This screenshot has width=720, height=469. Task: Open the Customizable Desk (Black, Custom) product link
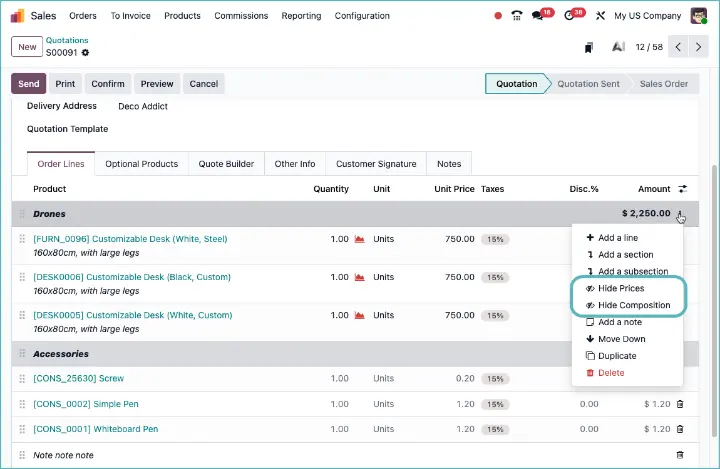coord(132,277)
